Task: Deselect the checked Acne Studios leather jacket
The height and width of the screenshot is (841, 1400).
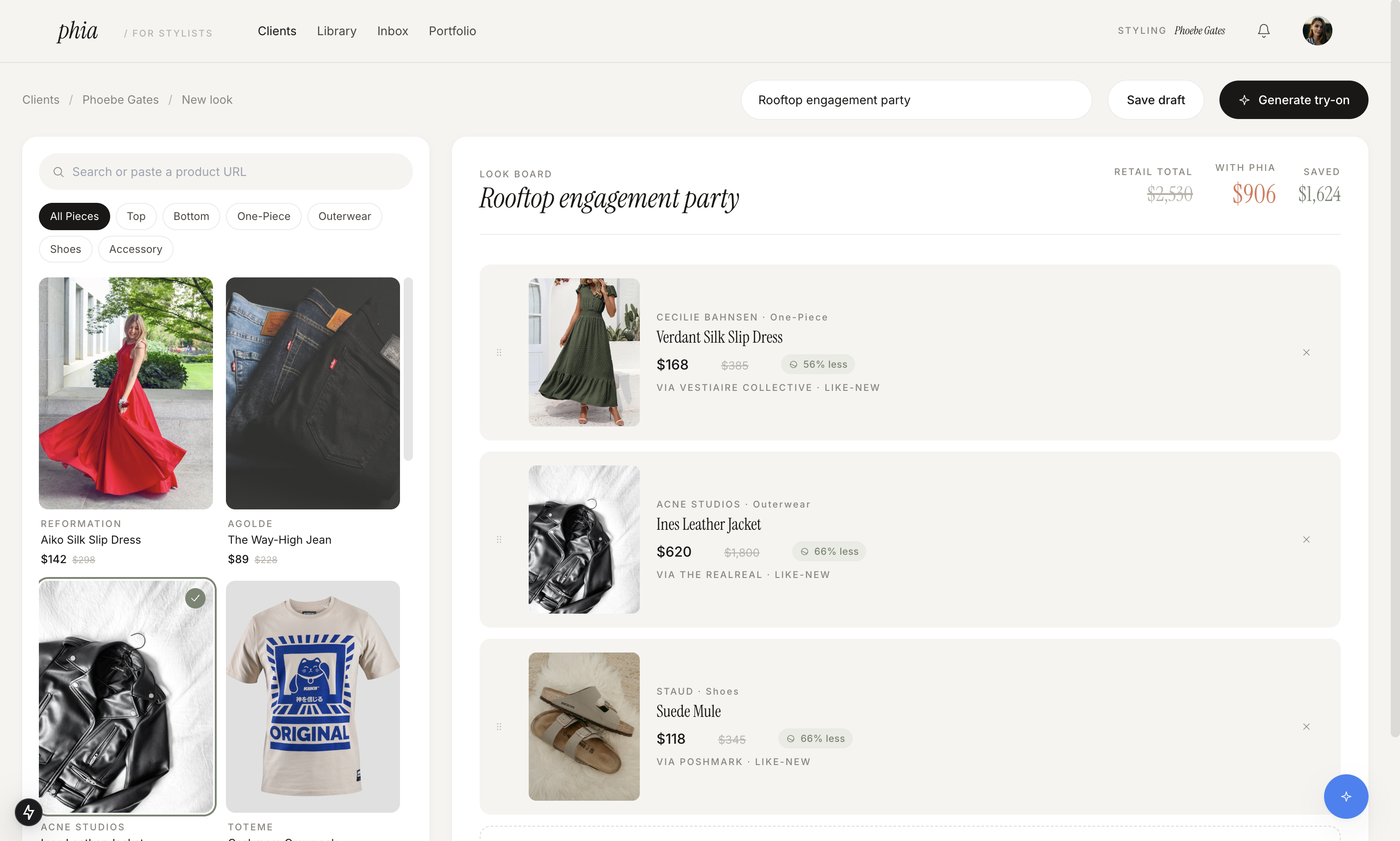Action: pyautogui.click(x=195, y=598)
